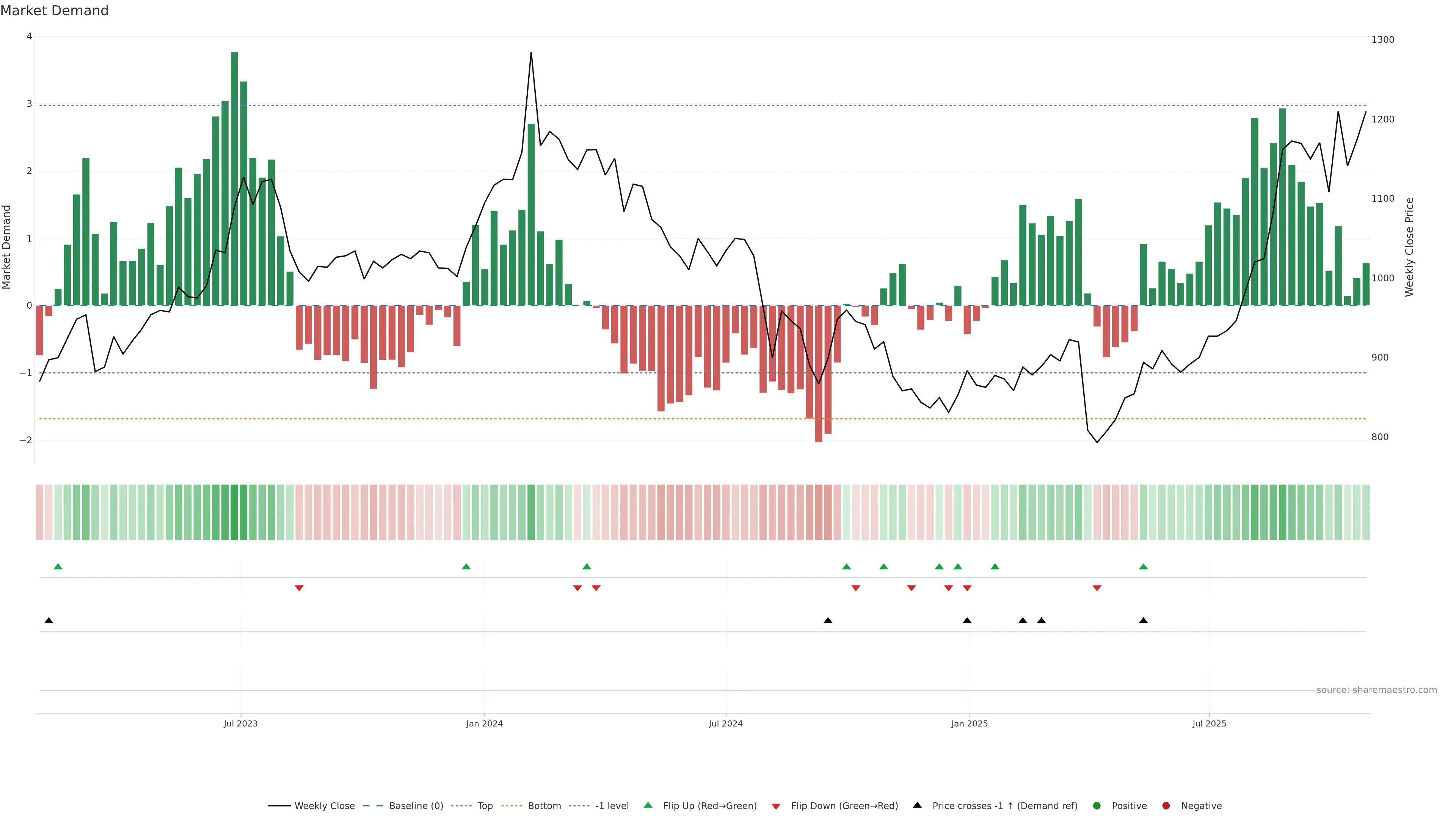This screenshot has height=819, width=1456.
Task: Hide the Top level legend item
Action: [x=485, y=805]
